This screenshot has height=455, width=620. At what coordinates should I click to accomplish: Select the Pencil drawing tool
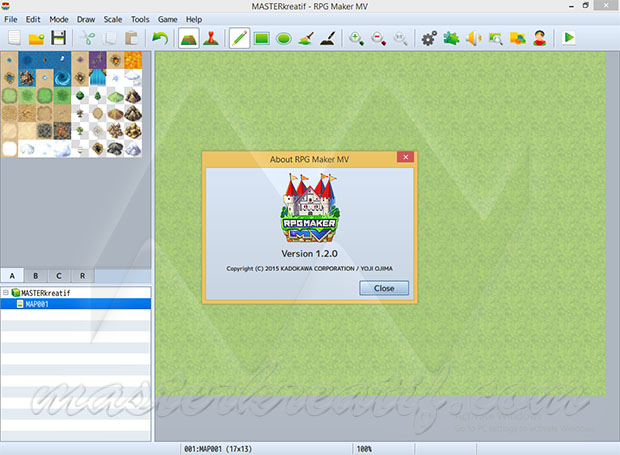[240, 38]
